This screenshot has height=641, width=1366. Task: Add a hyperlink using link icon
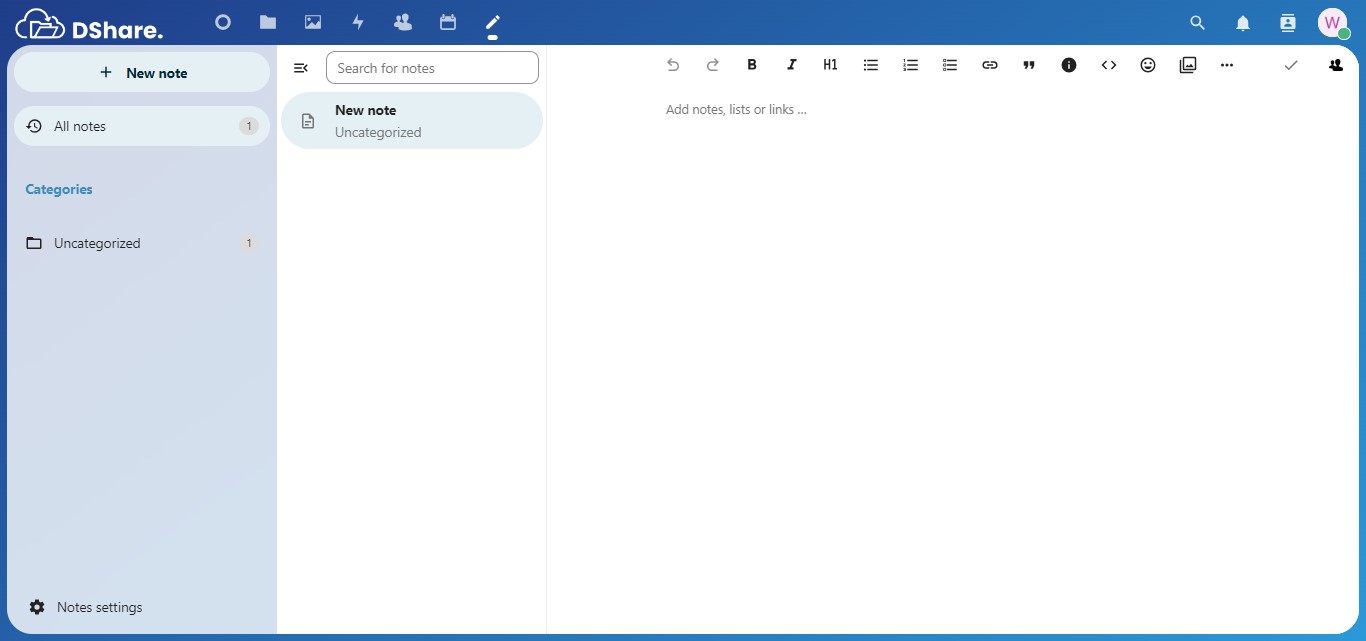[x=989, y=65]
